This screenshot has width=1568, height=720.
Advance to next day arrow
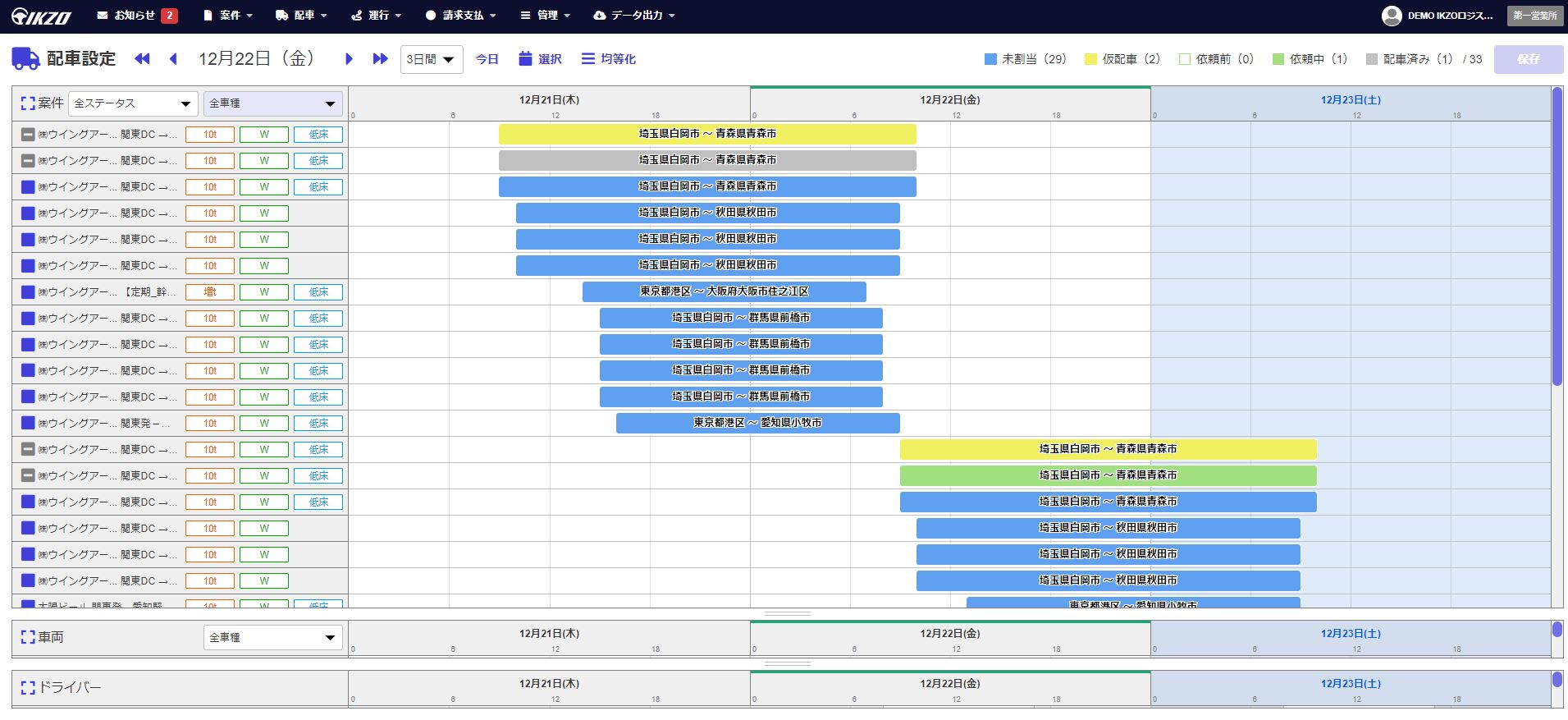(349, 58)
